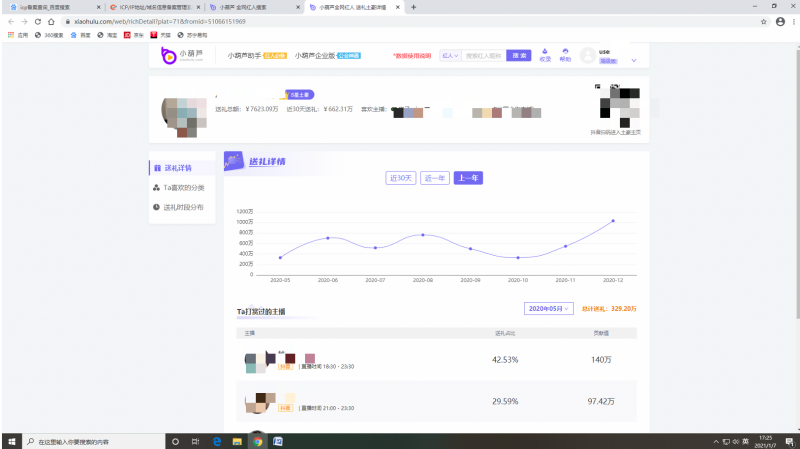800x449 pixels.
Task: Switch chart range to 近一年
Action: pyautogui.click(x=435, y=178)
